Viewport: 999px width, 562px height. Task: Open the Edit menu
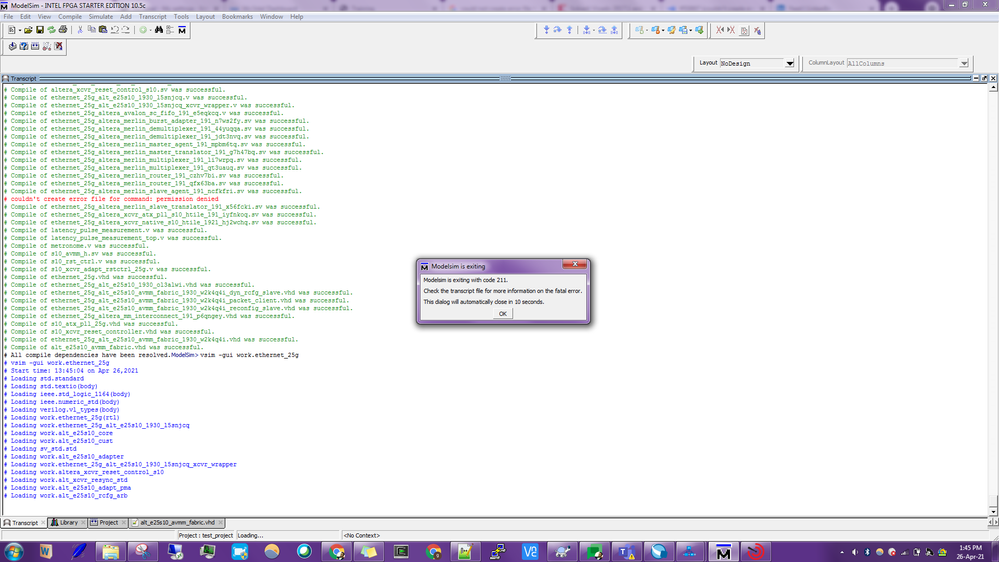(25, 17)
